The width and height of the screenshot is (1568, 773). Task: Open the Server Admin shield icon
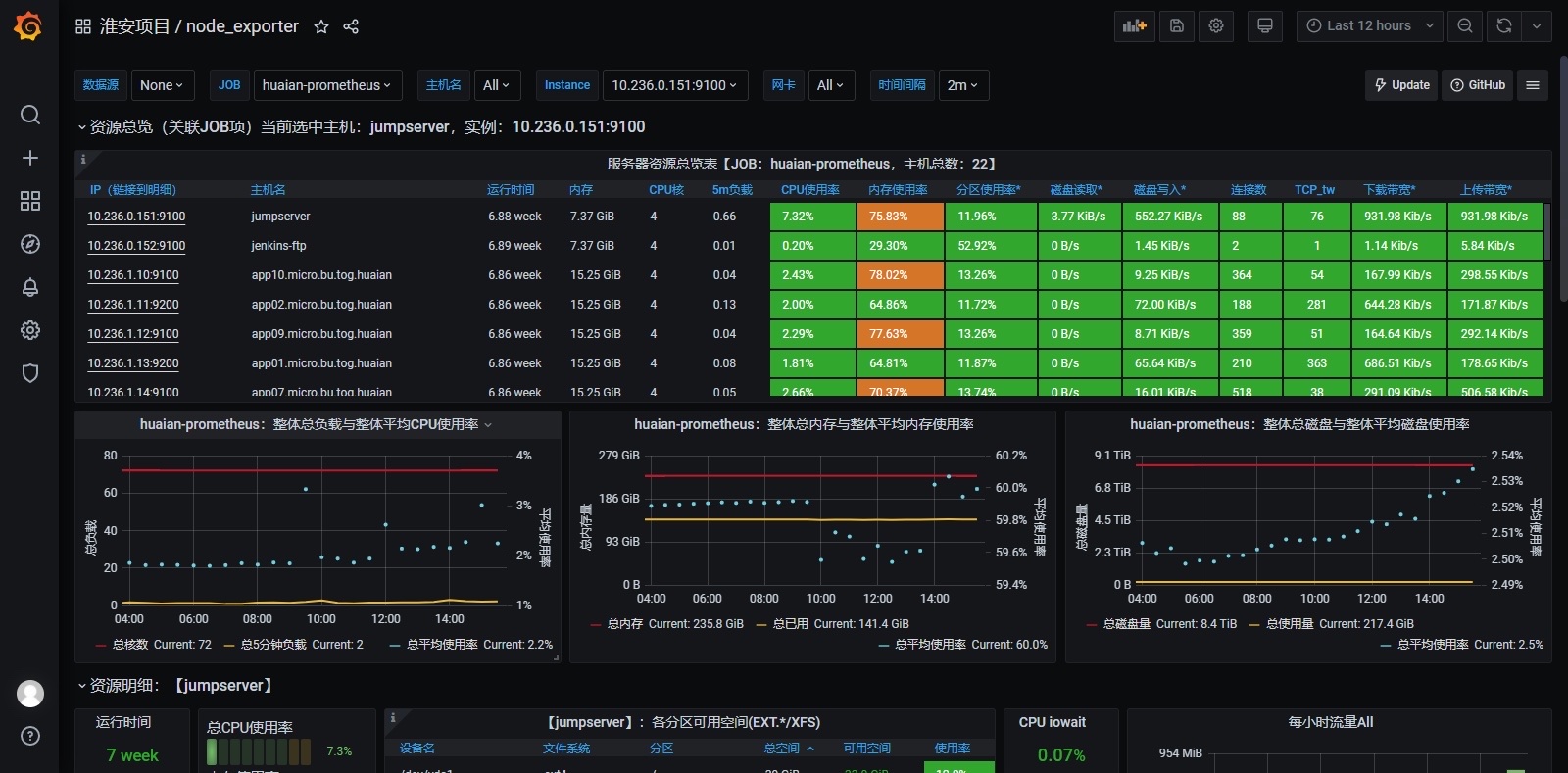click(30, 373)
